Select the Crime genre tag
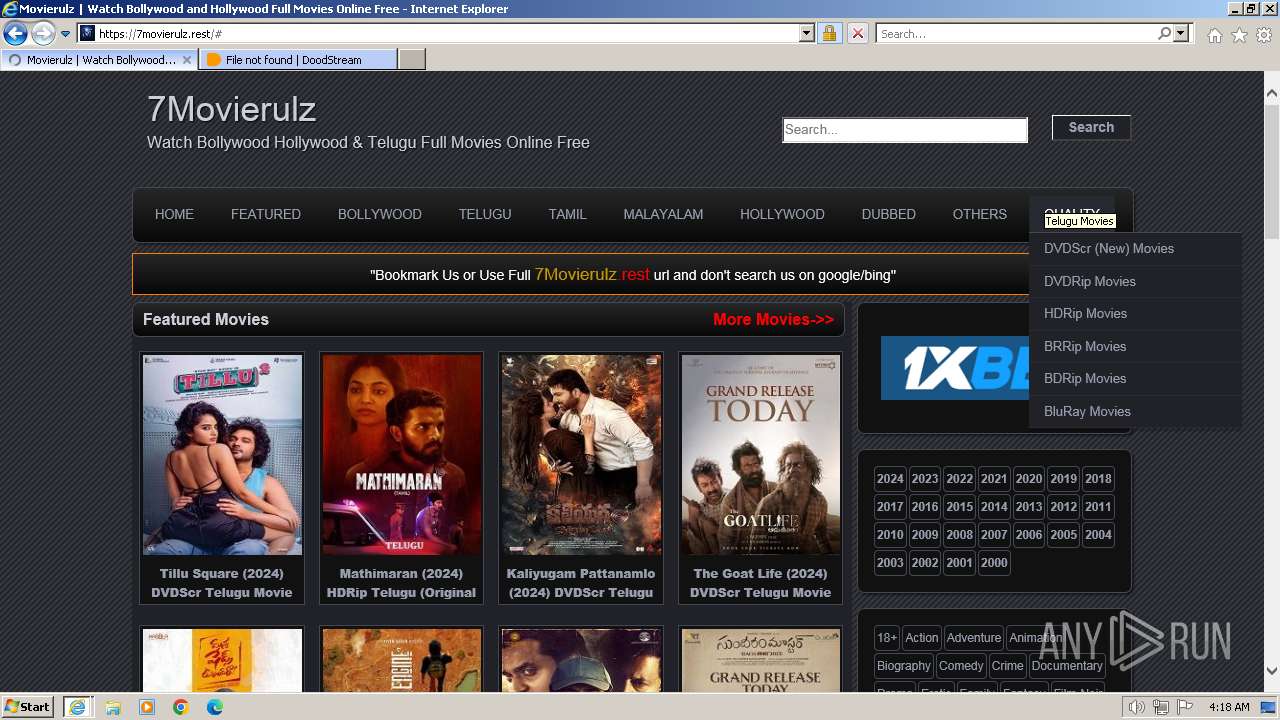This screenshot has height=720, width=1280. click(x=1008, y=666)
